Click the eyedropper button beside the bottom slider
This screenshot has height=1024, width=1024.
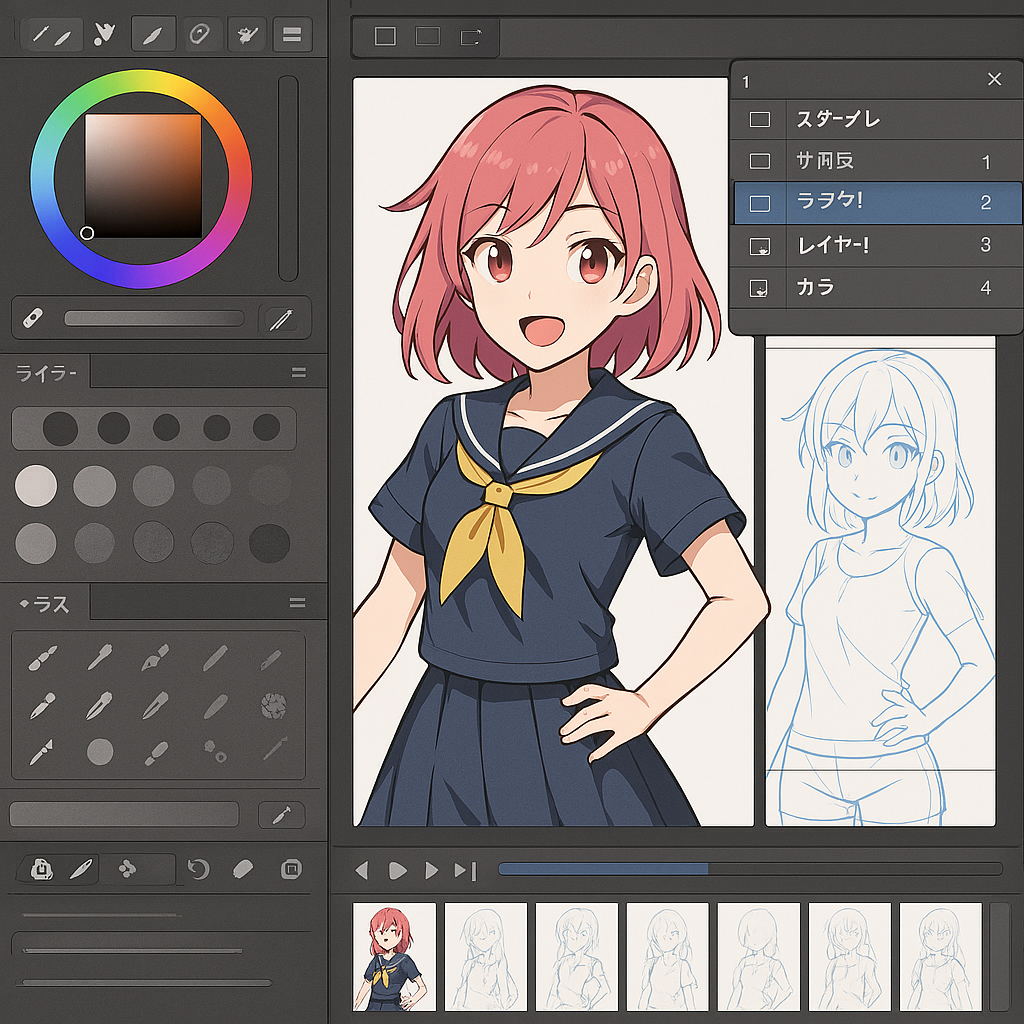coord(281,814)
